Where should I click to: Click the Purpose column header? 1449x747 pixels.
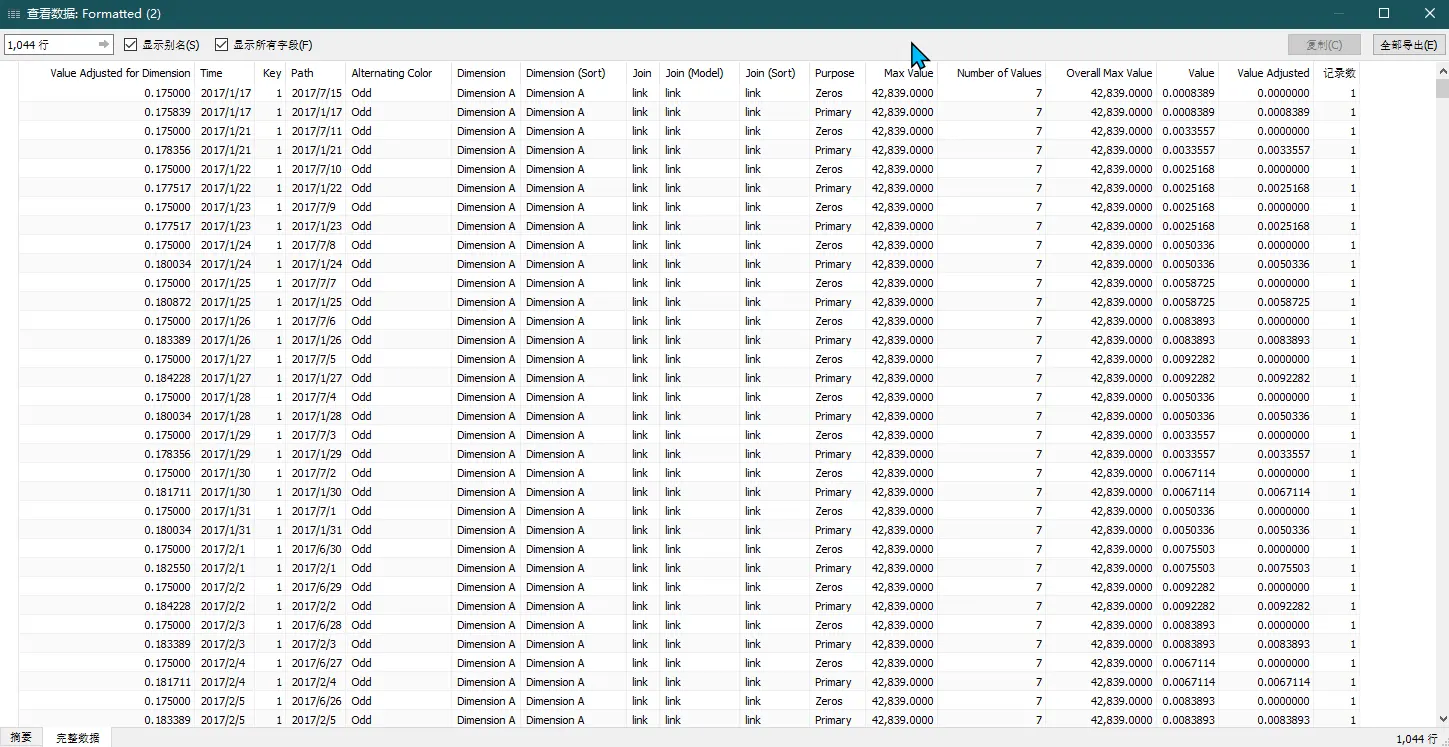(834, 73)
